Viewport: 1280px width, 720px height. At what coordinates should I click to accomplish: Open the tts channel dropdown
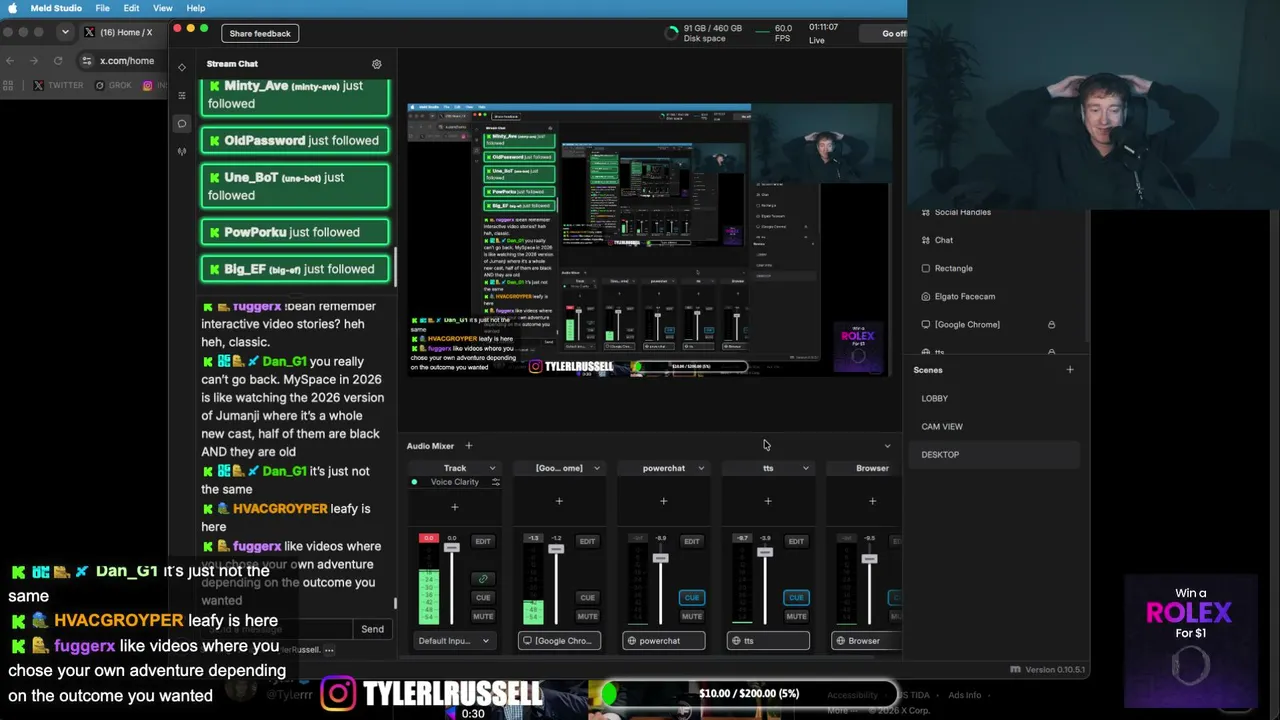806,468
